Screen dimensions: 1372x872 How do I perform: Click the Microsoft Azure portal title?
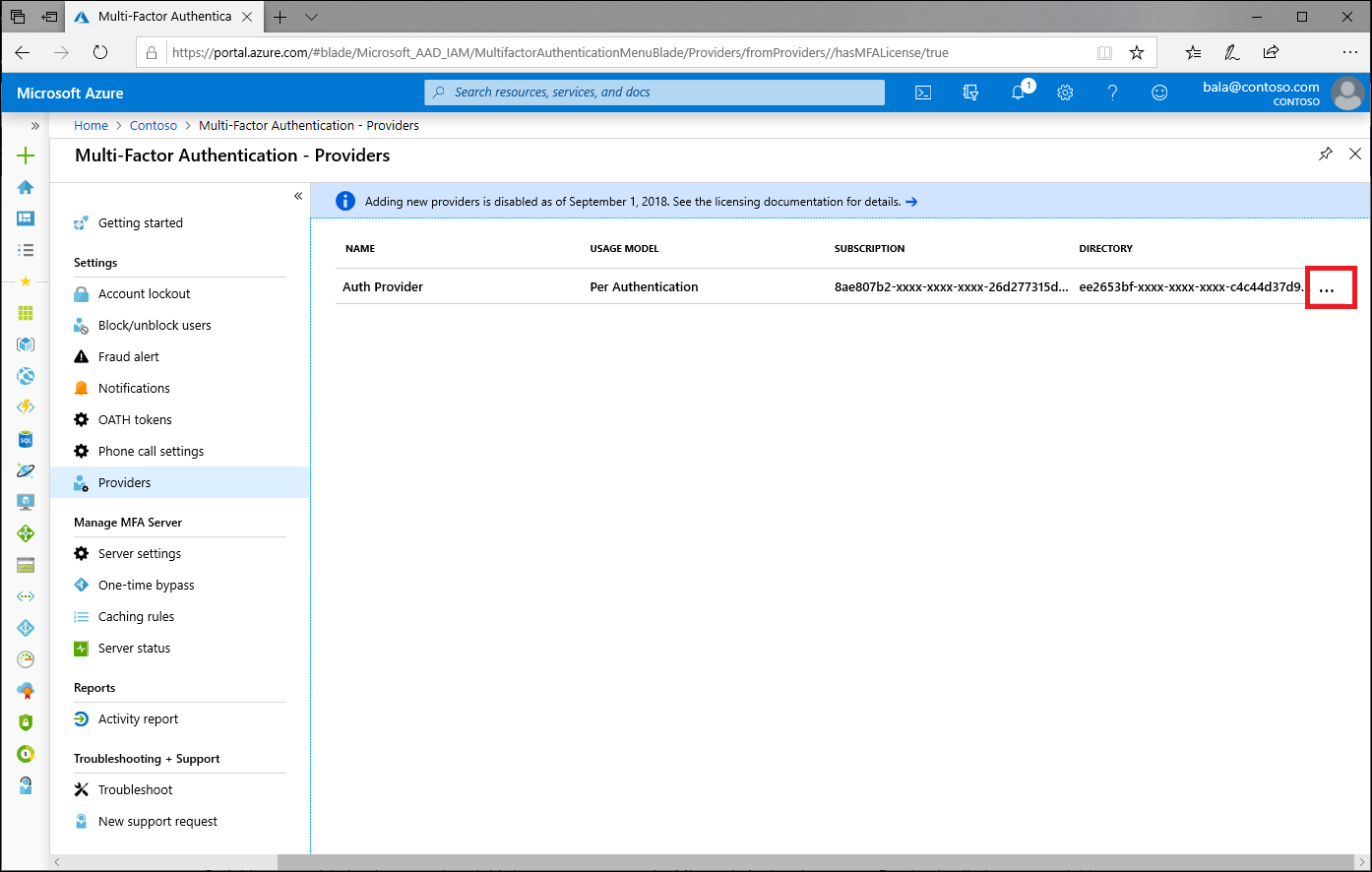click(71, 93)
